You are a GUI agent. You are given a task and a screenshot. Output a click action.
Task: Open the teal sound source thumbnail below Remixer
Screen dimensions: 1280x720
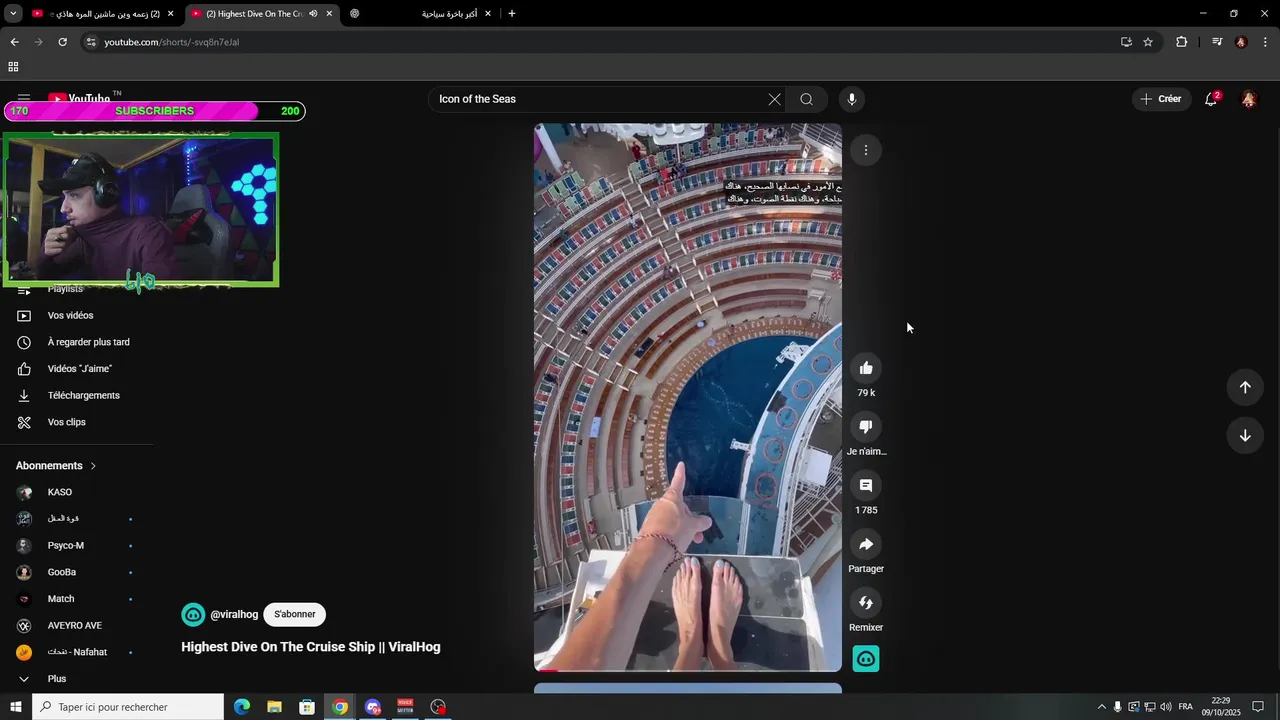[866, 659]
